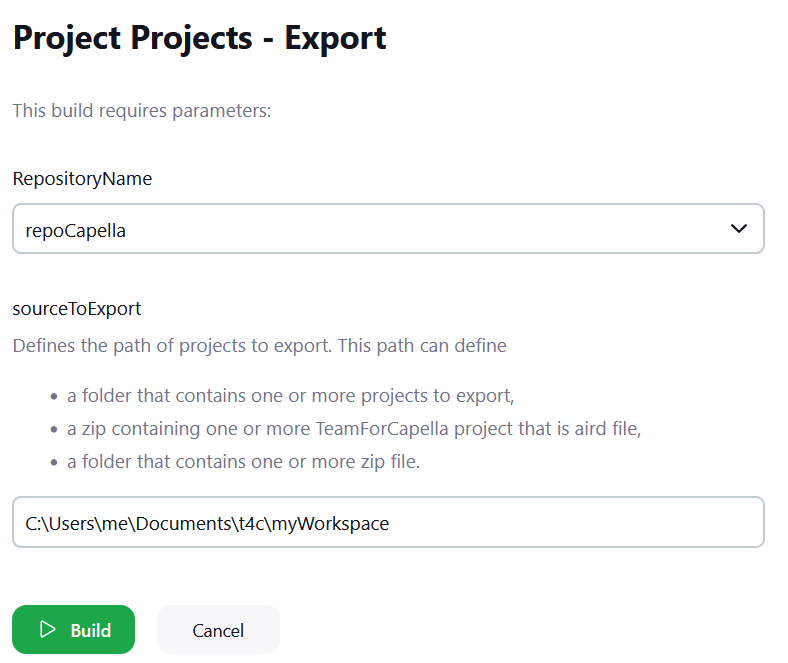Click 'This build requires parameters' text
The image size is (788, 663).
(x=141, y=110)
